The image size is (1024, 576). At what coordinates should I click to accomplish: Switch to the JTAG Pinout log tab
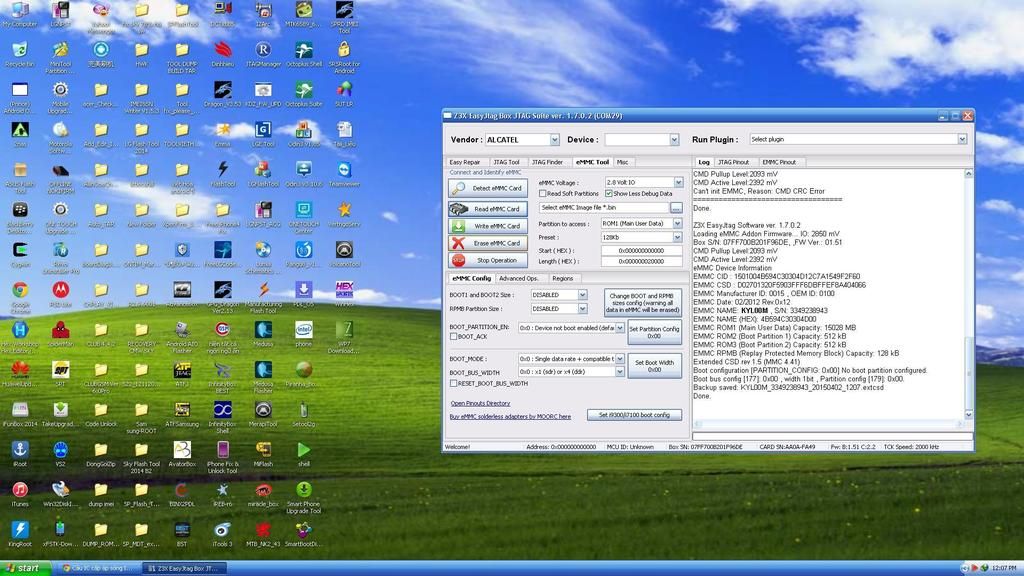[733, 162]
